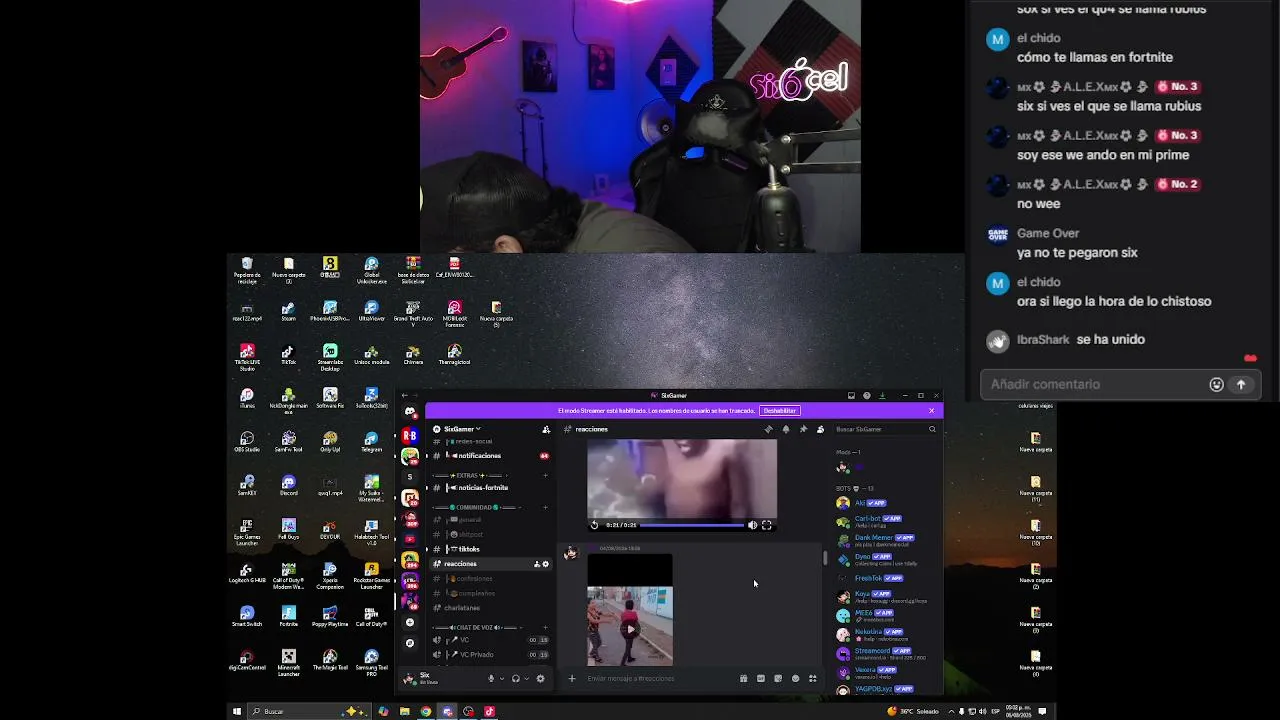Dismiss the streamer mode banner
1280x720 pixels.
click(x=931, y=411)
